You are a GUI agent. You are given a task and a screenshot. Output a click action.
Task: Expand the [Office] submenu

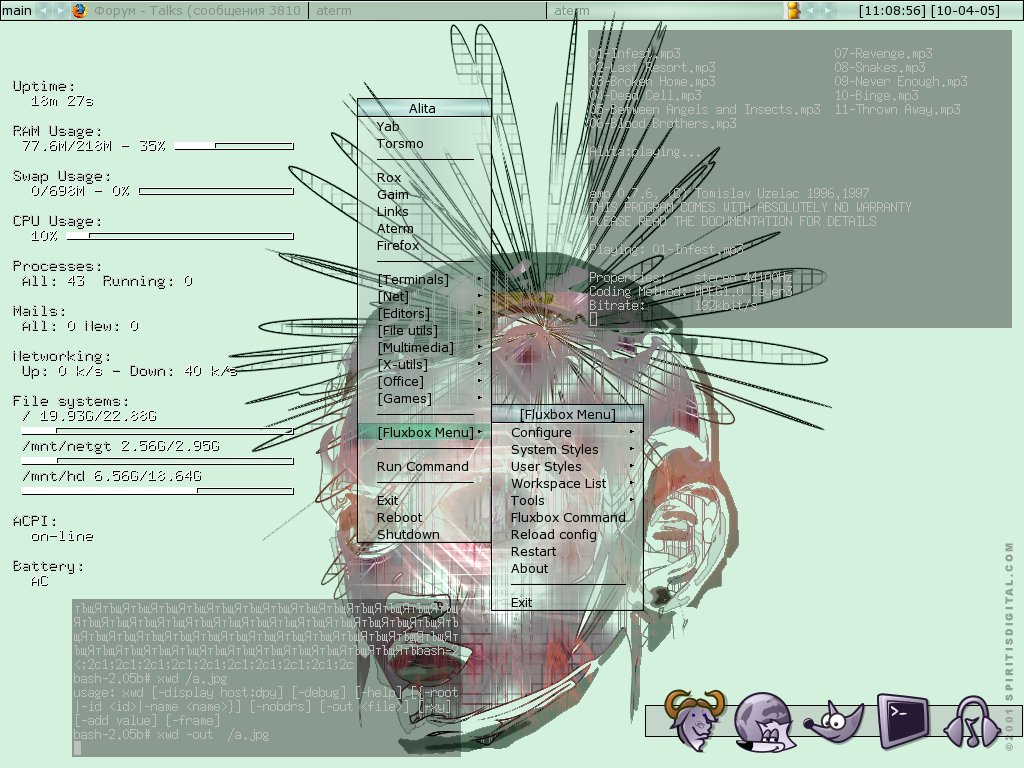(424, 381)
